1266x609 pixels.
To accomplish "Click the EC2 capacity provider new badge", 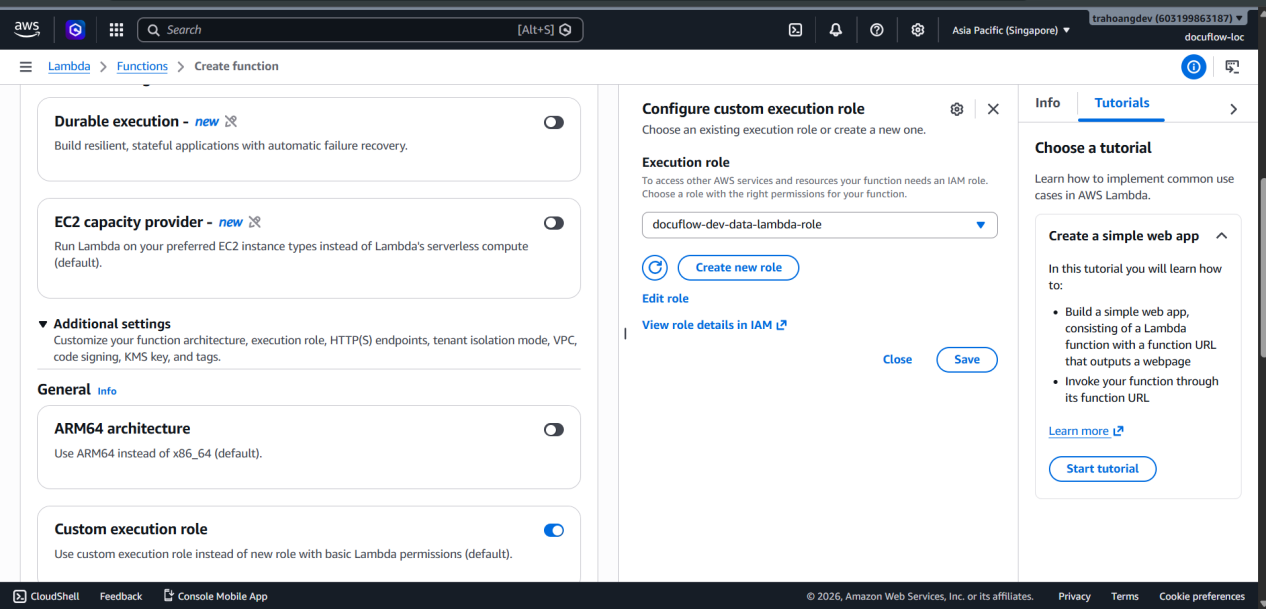I will 230,222.
